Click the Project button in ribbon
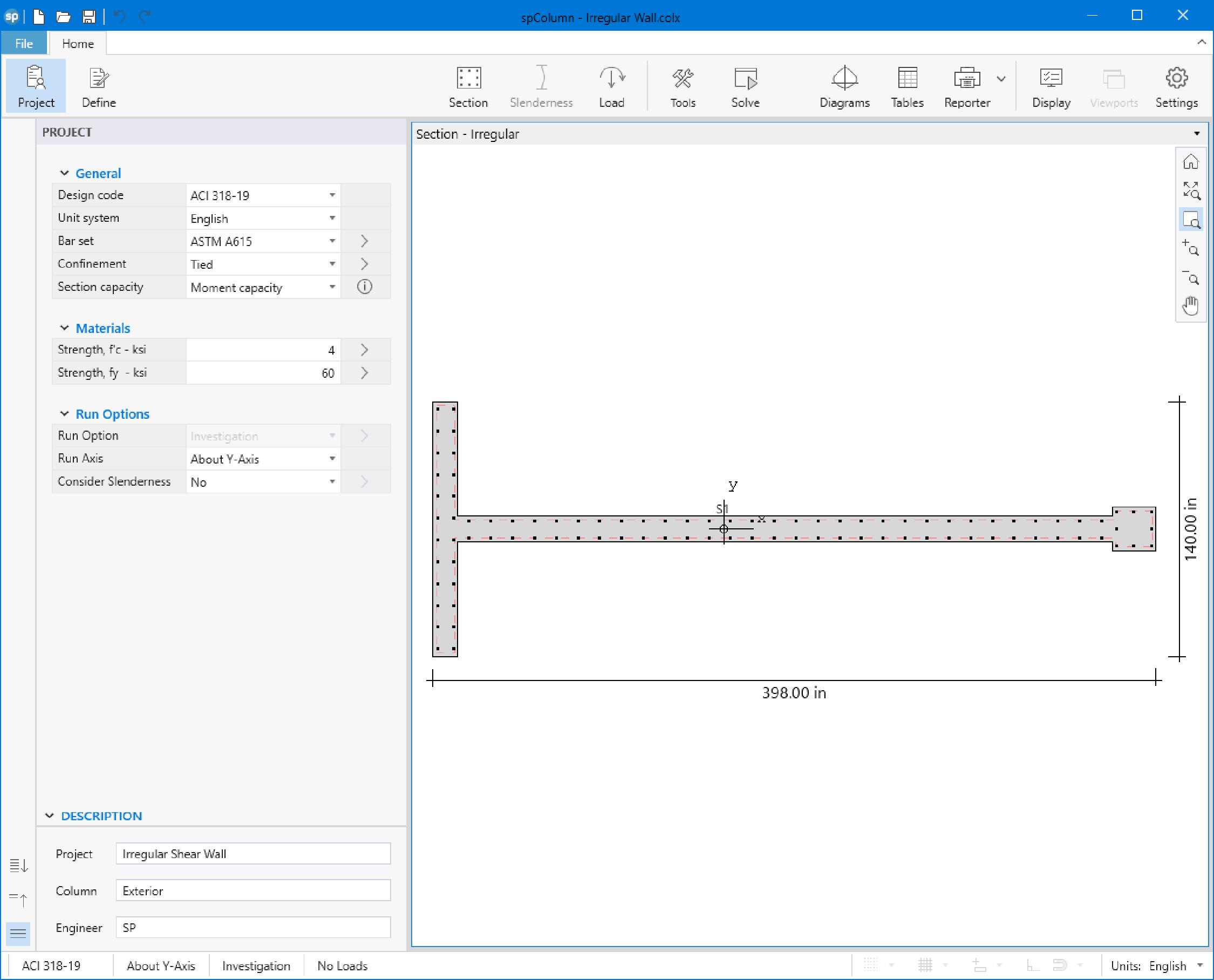The image size is (1214, 980). [35, 87]
